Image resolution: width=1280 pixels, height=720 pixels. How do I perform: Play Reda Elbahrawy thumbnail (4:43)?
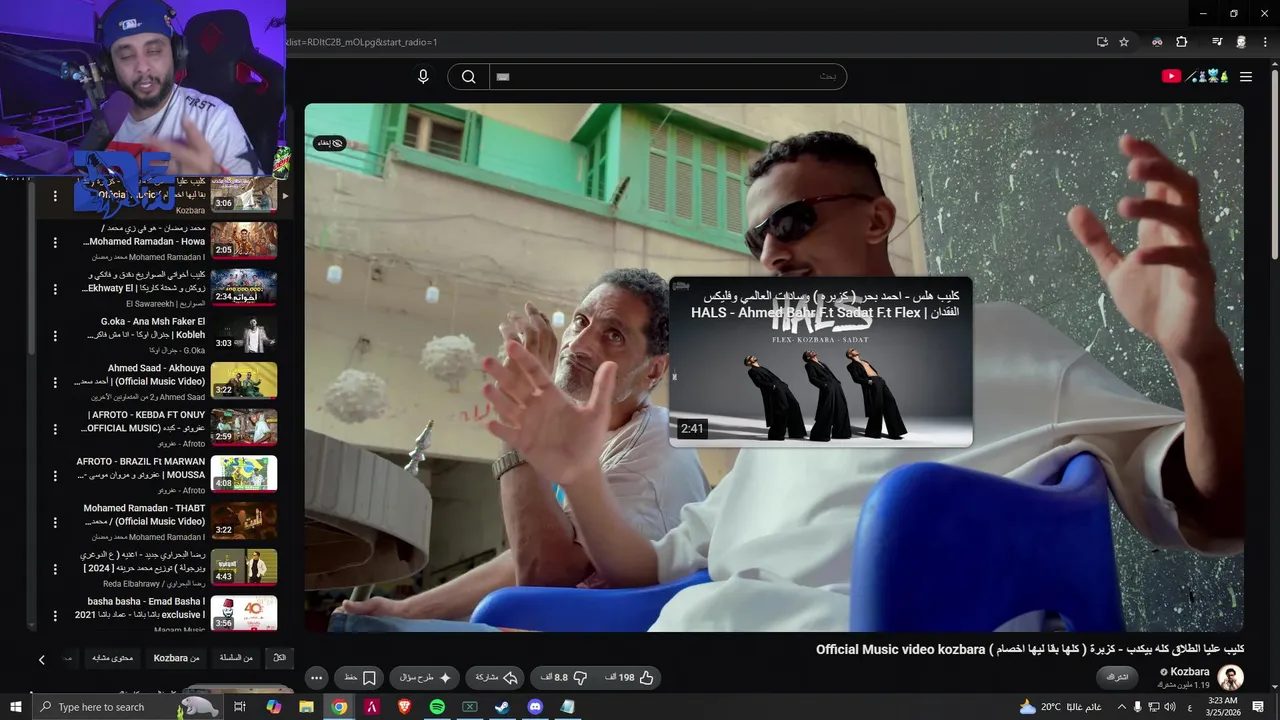tap(244, 567)
